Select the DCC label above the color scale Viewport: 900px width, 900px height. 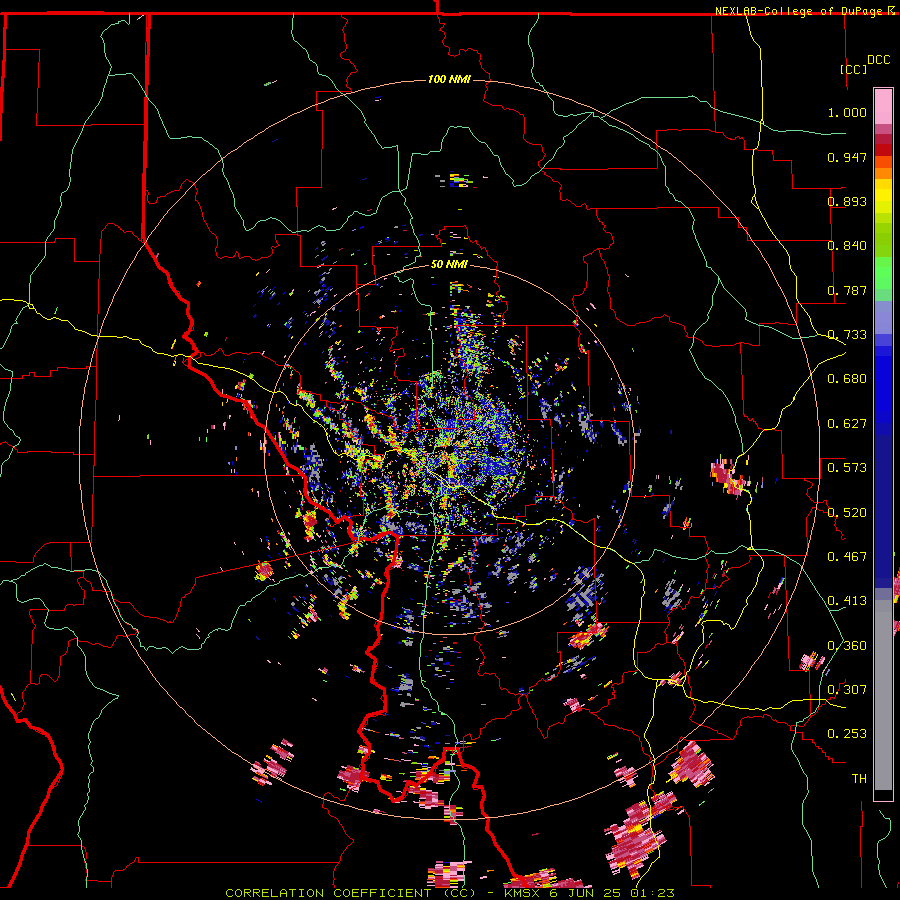879,60
